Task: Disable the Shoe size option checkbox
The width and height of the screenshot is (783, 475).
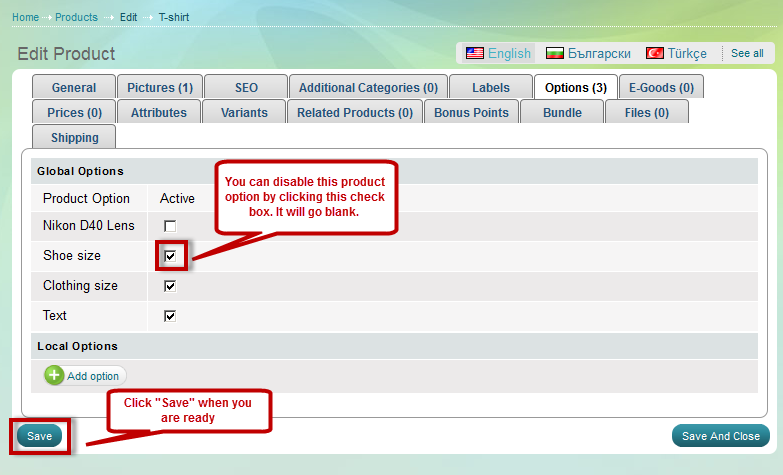Action: point(170,256)
